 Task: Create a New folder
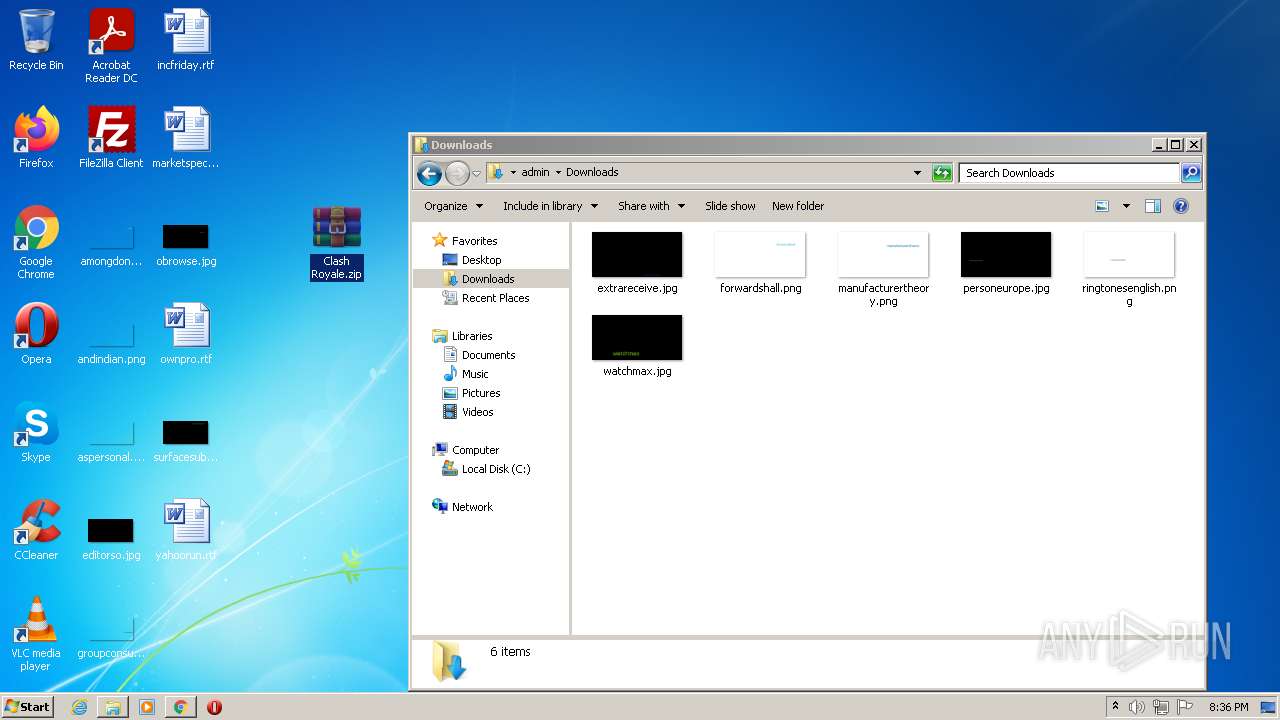tap(798, 206)
